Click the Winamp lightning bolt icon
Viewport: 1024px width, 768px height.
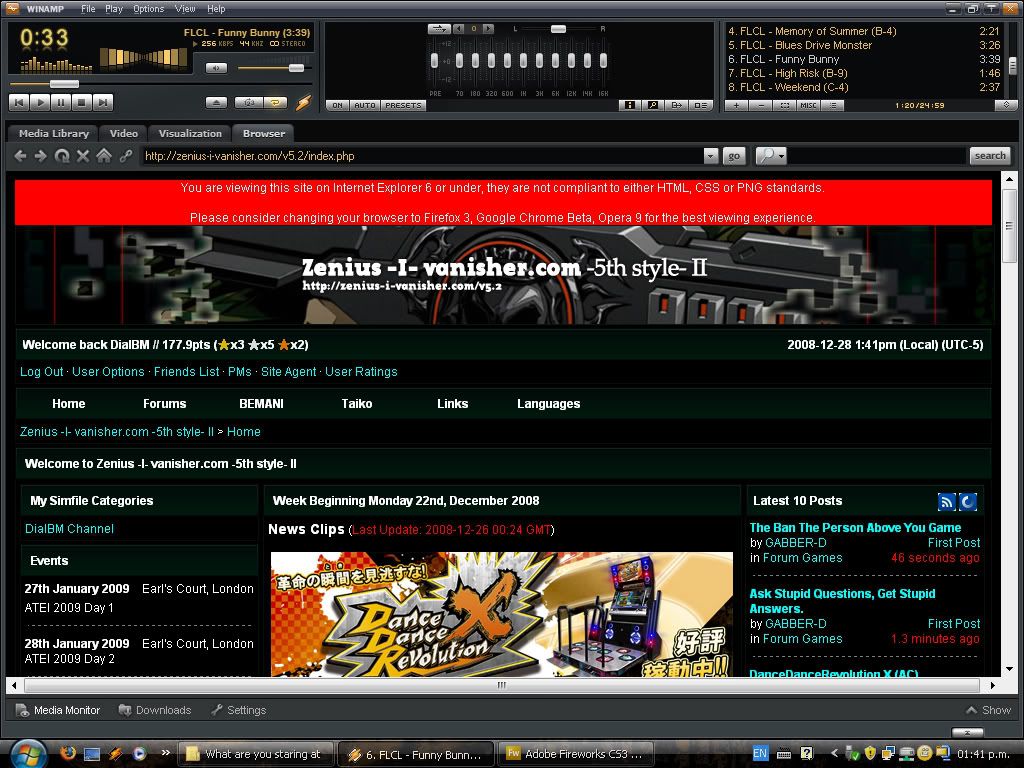[x=304, y=103]
